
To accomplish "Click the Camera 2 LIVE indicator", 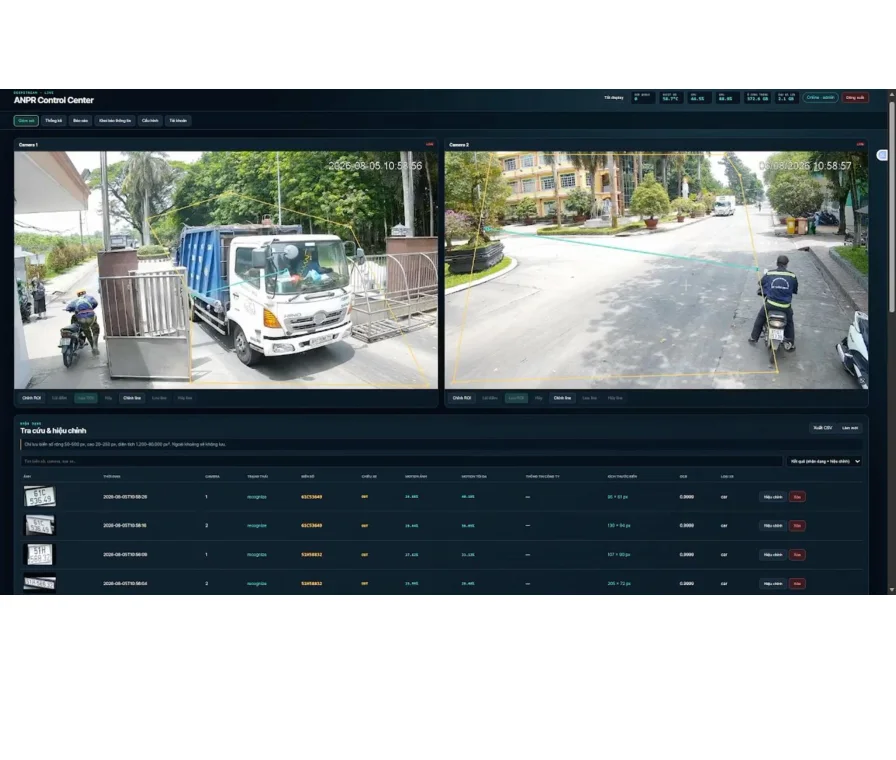I will (860, 145).
